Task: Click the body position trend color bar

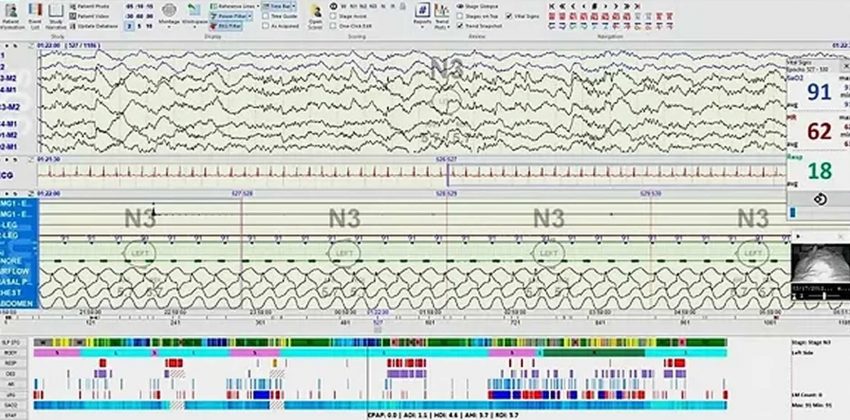Action: 380,352
